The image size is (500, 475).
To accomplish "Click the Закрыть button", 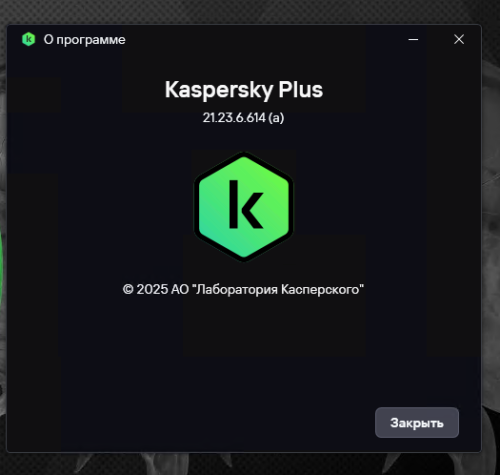I will coord(417,422).
